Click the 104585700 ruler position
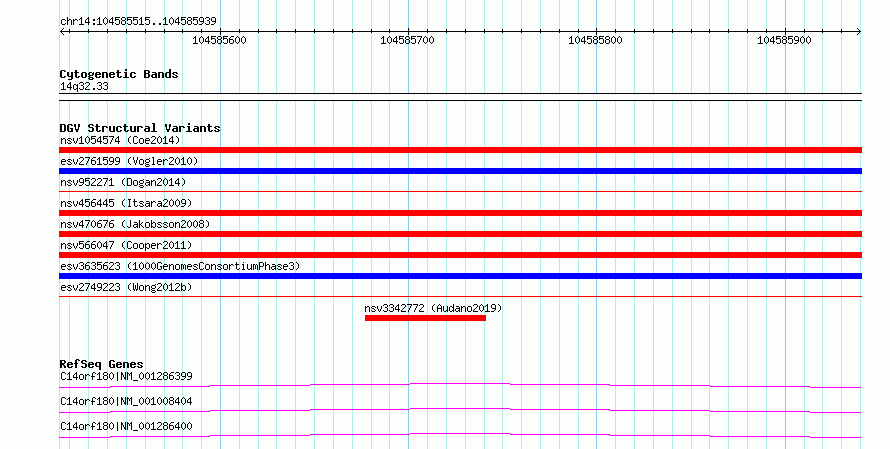The width and height of the screenshot is (890, 449). (408, 40)
